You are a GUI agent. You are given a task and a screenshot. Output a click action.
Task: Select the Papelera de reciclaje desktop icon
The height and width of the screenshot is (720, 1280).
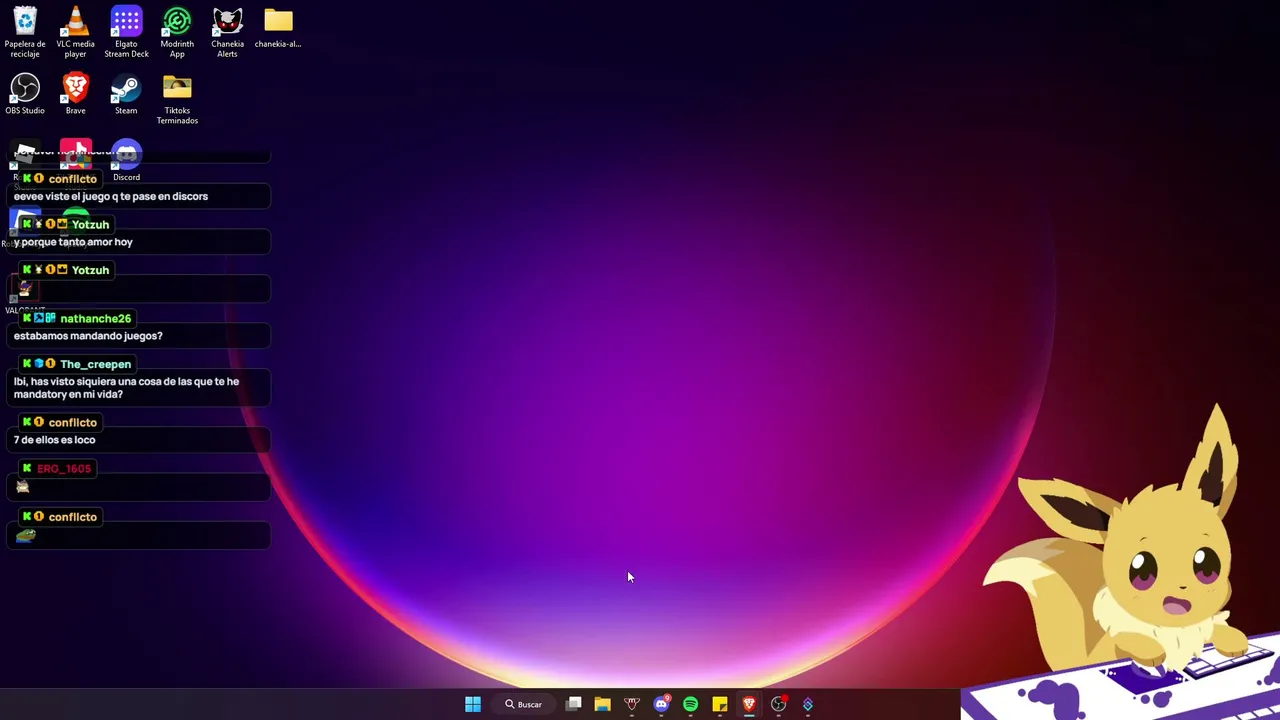click(25, 32)
